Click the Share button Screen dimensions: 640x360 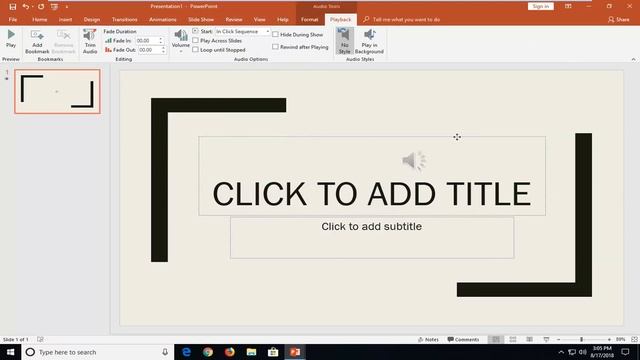[x=619, y=19]
